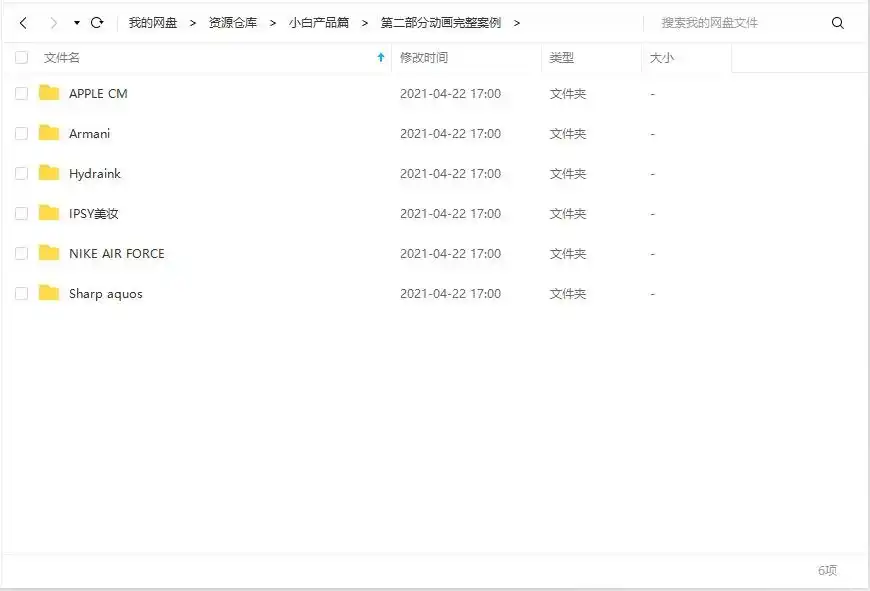This screenshot has width=870, height=591.
Task: Check the checkbox next to Sharp aquos
Action: pos(21,293)
